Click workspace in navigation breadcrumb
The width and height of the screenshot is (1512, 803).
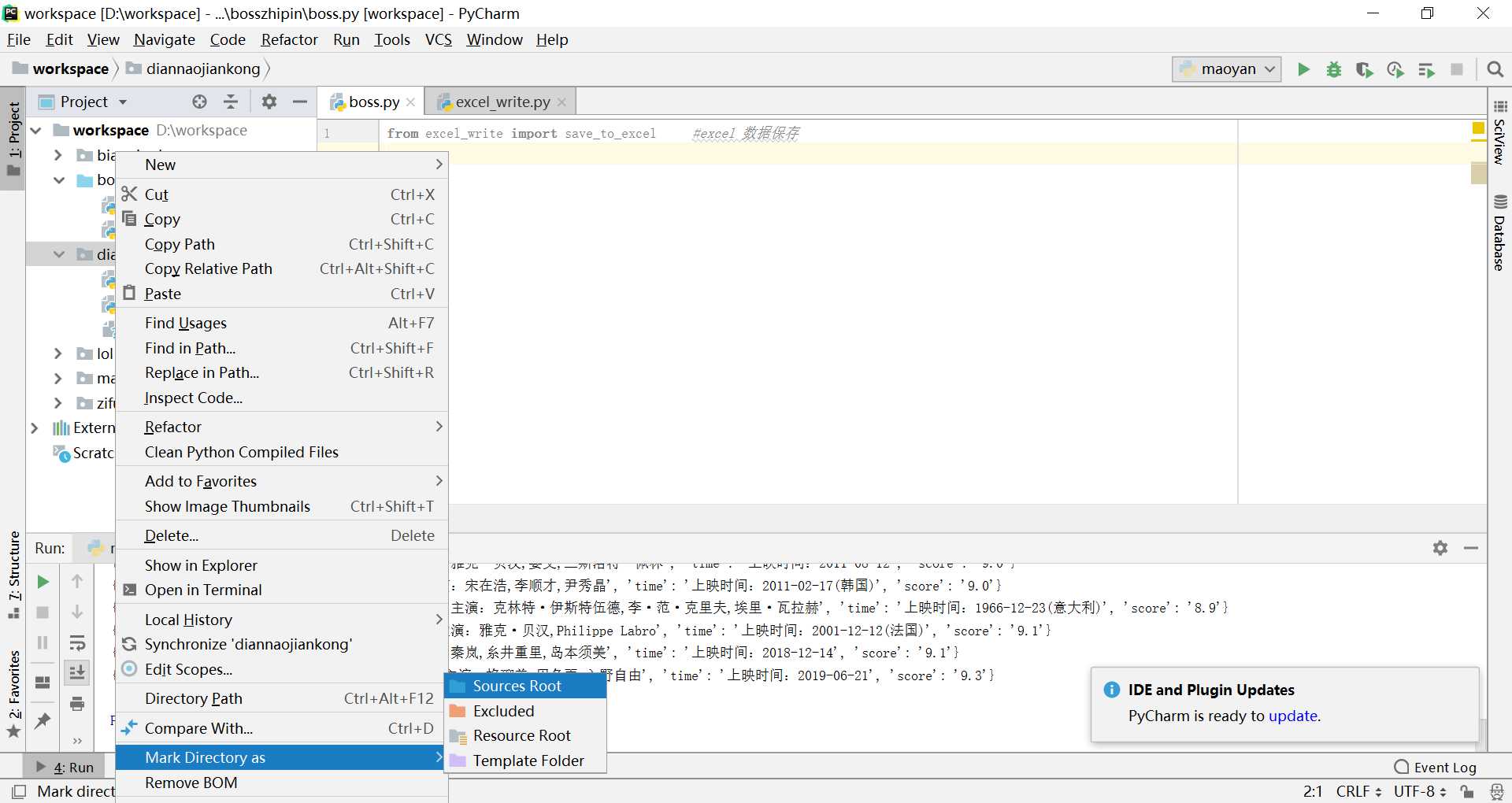(x=61, y=68)
